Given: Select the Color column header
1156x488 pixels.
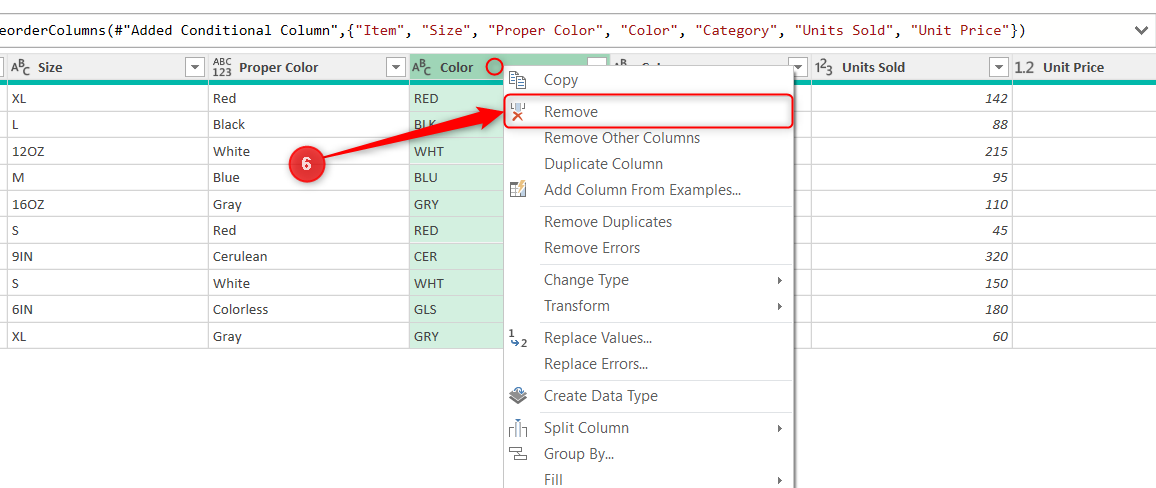Looking at the screenshot, I should tap(456, 67).
